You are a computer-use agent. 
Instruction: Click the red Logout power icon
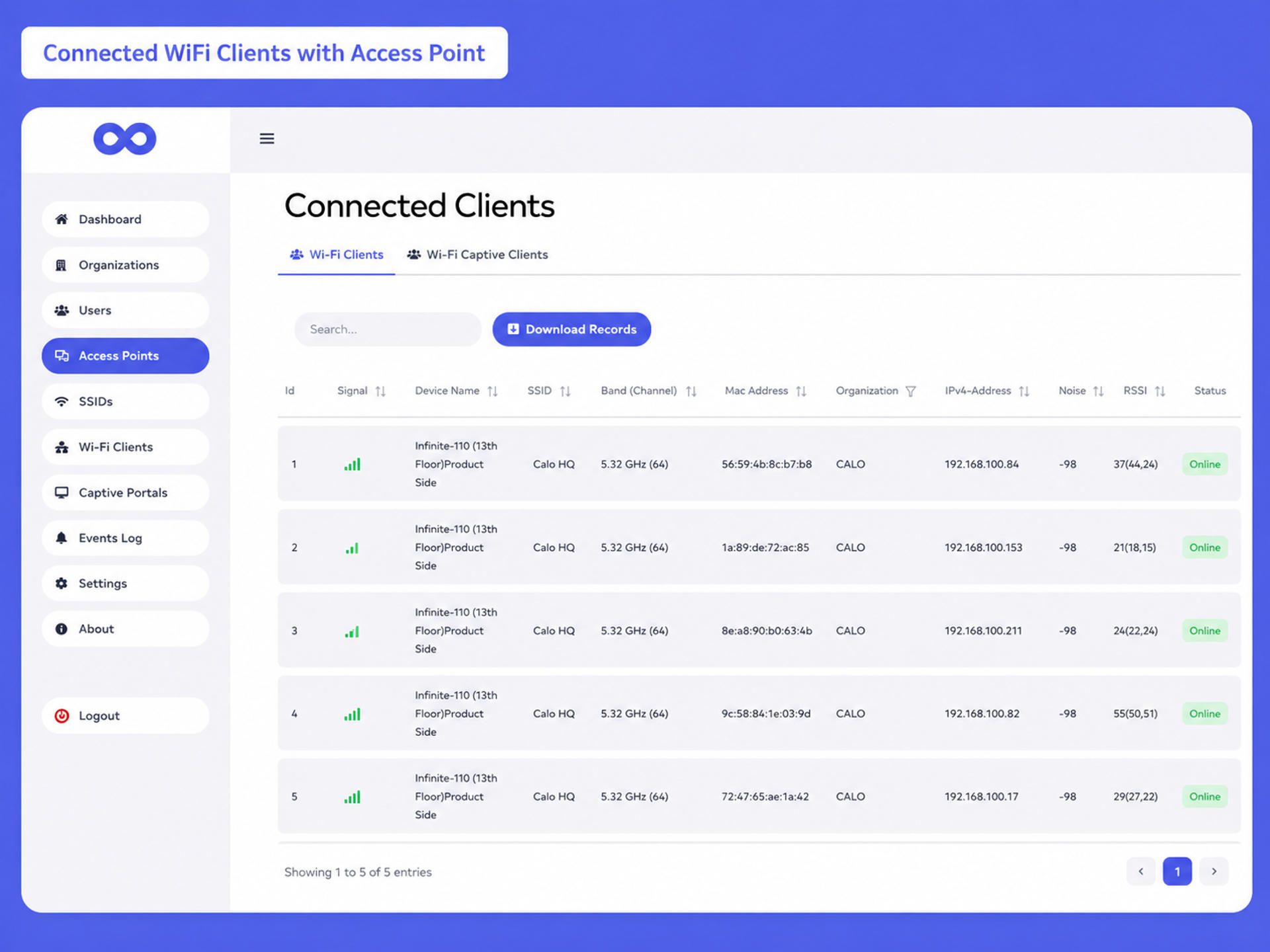pyautogui.click(x=62, y=716)
